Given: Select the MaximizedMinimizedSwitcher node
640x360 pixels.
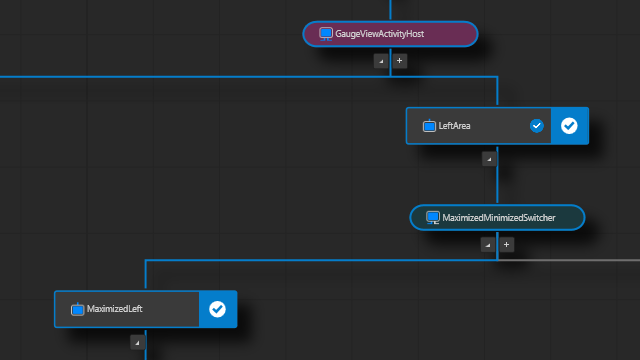Looking at the screenshot, I should pyautogui.click(x=497, y=218).
